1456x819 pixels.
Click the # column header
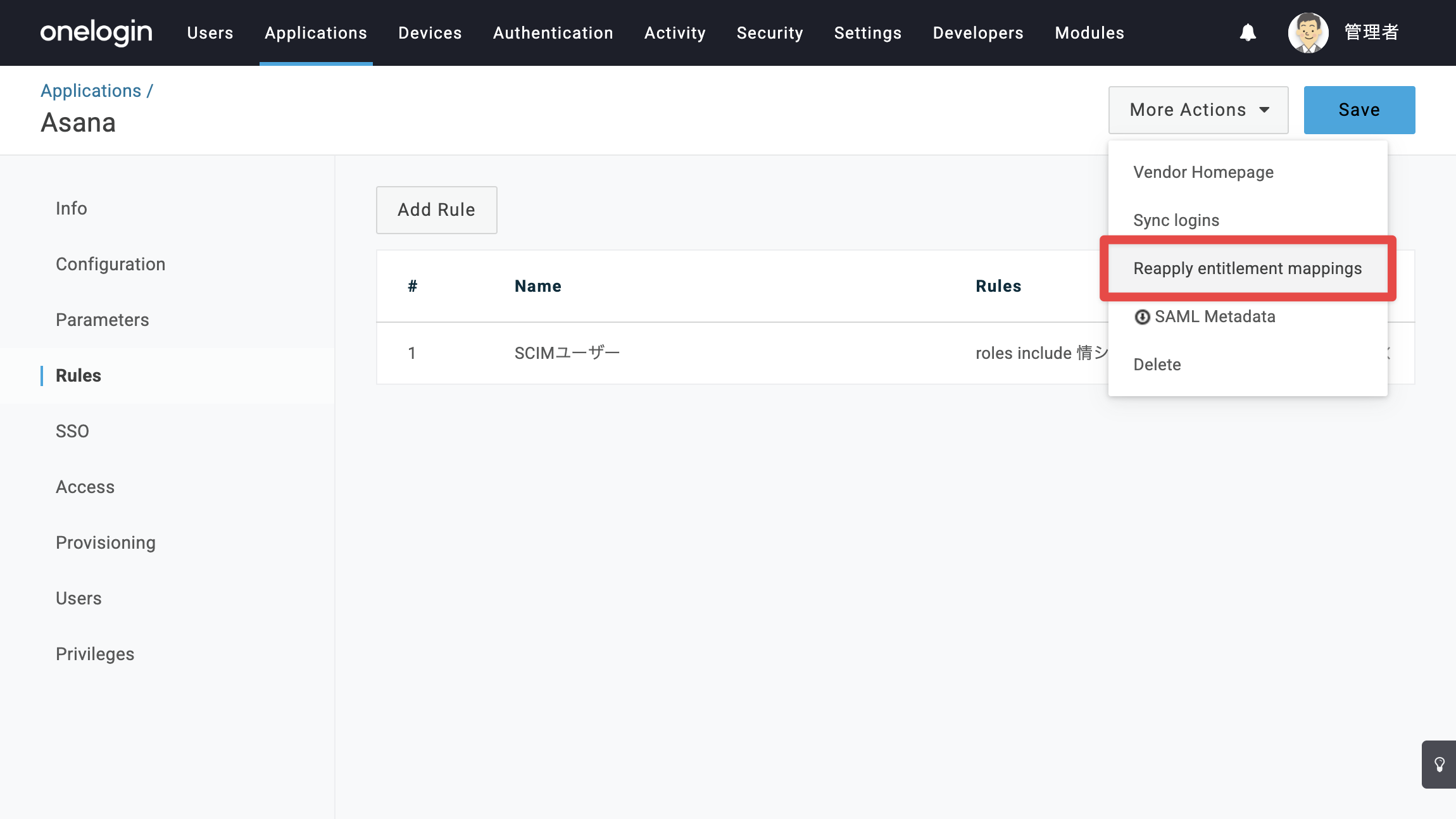tap(413, 286)
